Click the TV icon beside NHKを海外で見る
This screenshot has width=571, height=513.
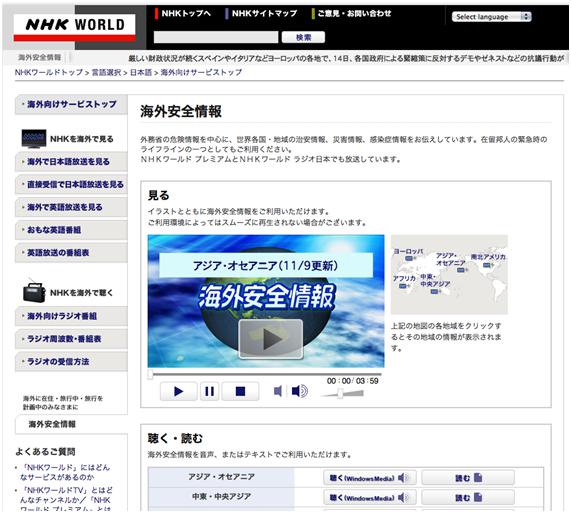coord(34,139)
